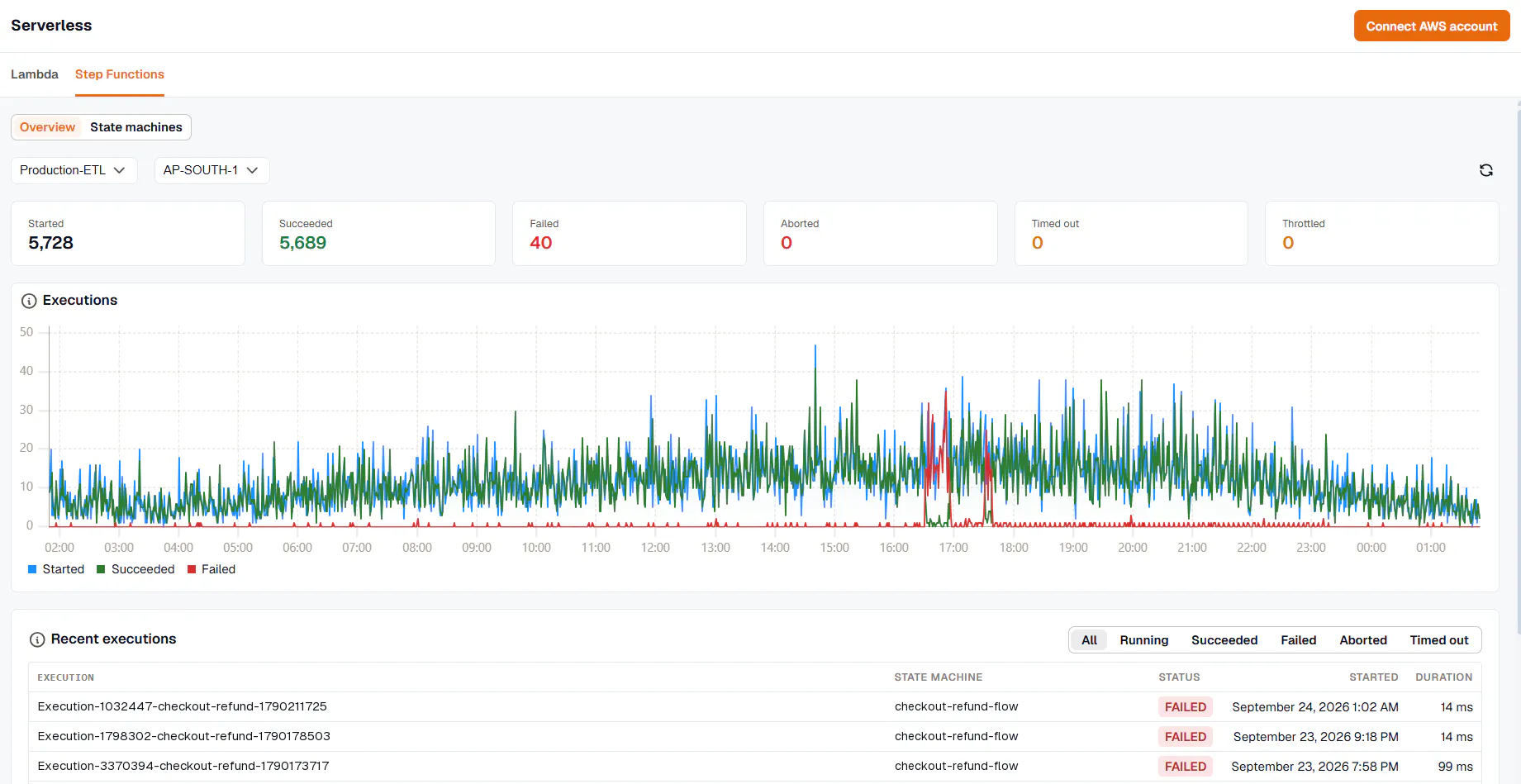Viewport: 1521px width, 784px height.
Task: Toggle the Started legend swatch
Action: pyautogui.click(x=32, y=569)
